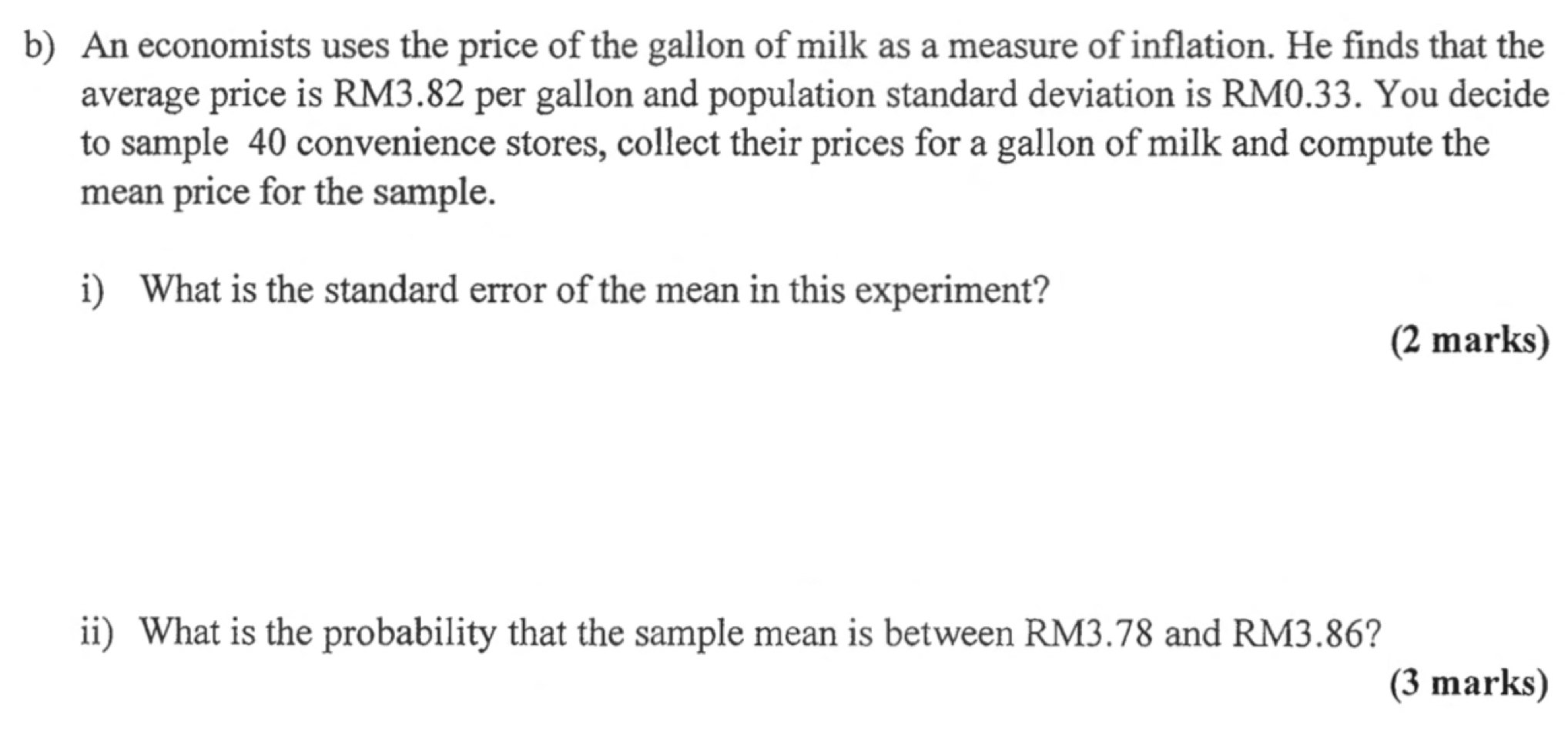Click the "ii)" sub-question label

click(98, 633)
